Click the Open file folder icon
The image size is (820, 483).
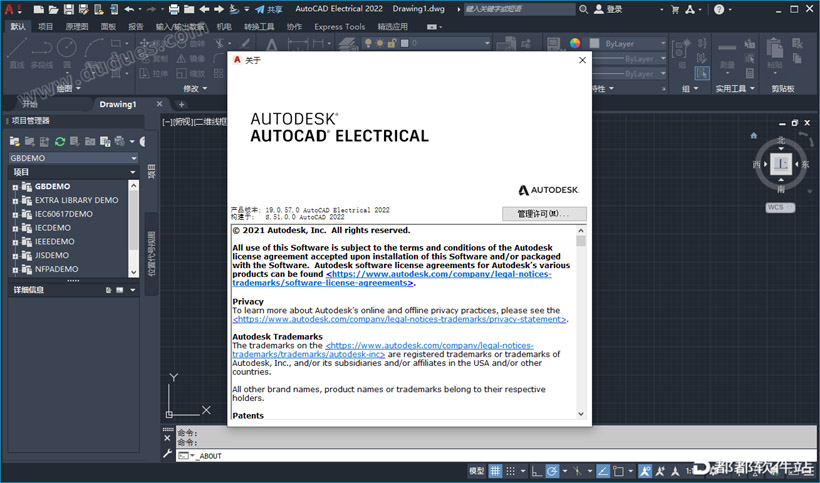[x=53, y=9]
